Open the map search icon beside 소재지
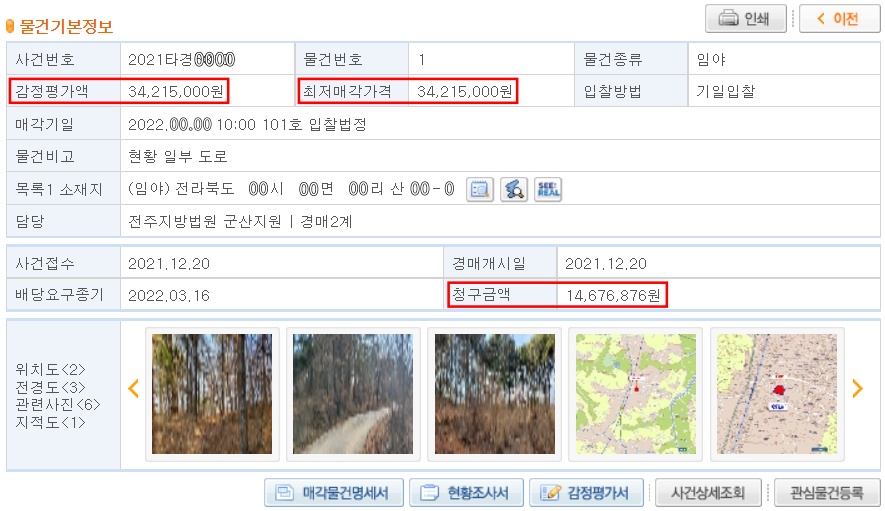The image size is (885, 511). (514, 189)
